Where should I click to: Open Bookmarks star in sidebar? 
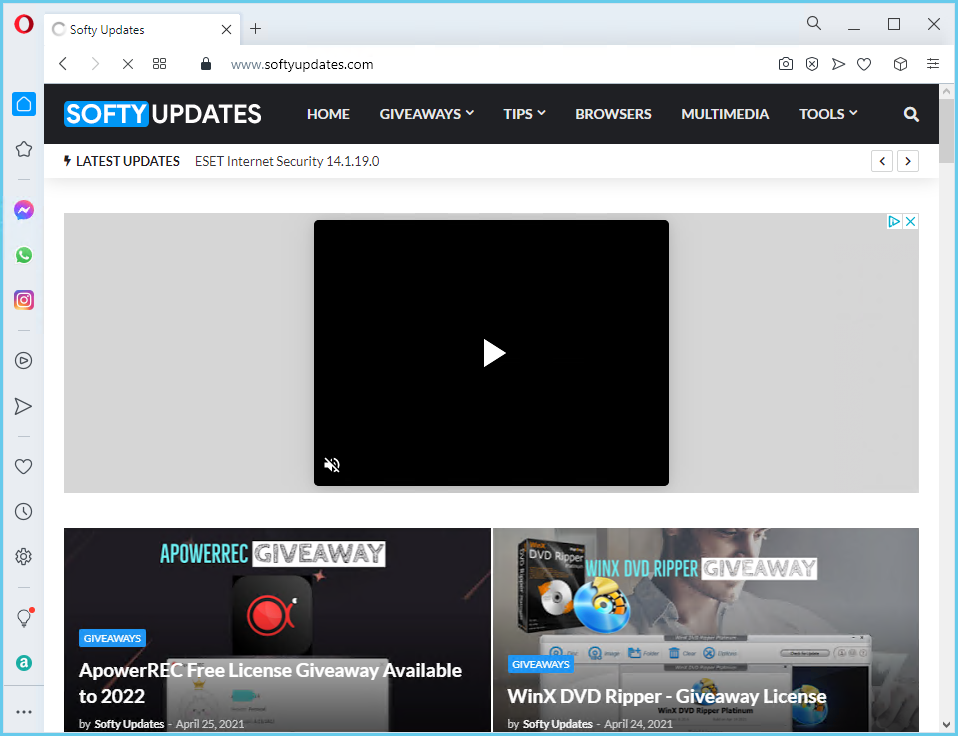[x=24, y=149]
